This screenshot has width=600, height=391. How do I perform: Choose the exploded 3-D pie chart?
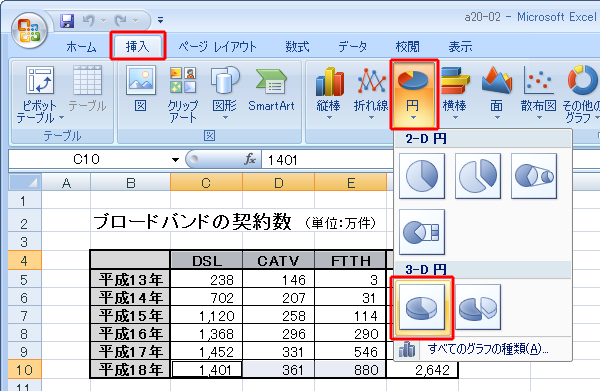coord(478,307)
